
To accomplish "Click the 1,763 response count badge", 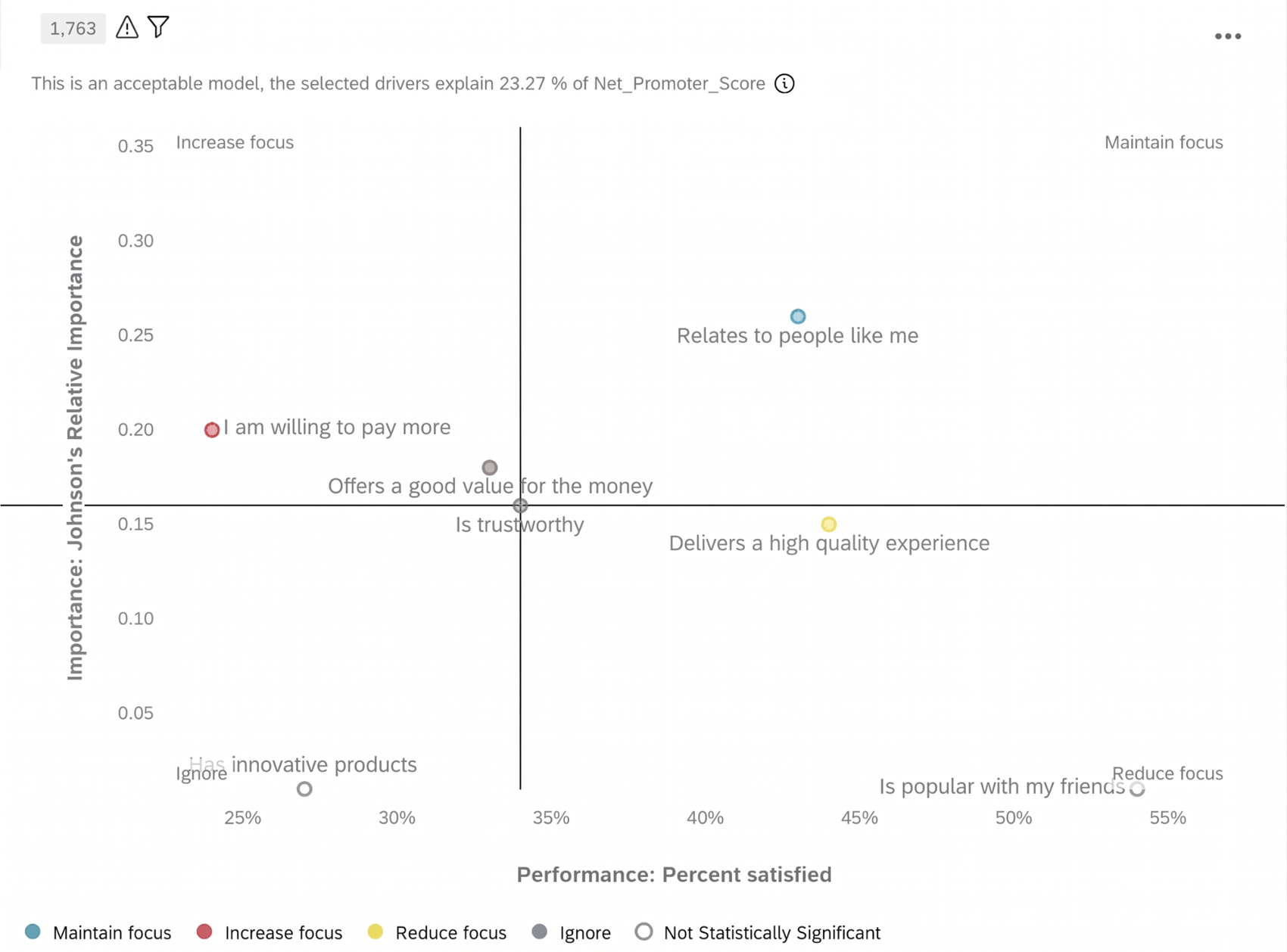I will [73, 29].
